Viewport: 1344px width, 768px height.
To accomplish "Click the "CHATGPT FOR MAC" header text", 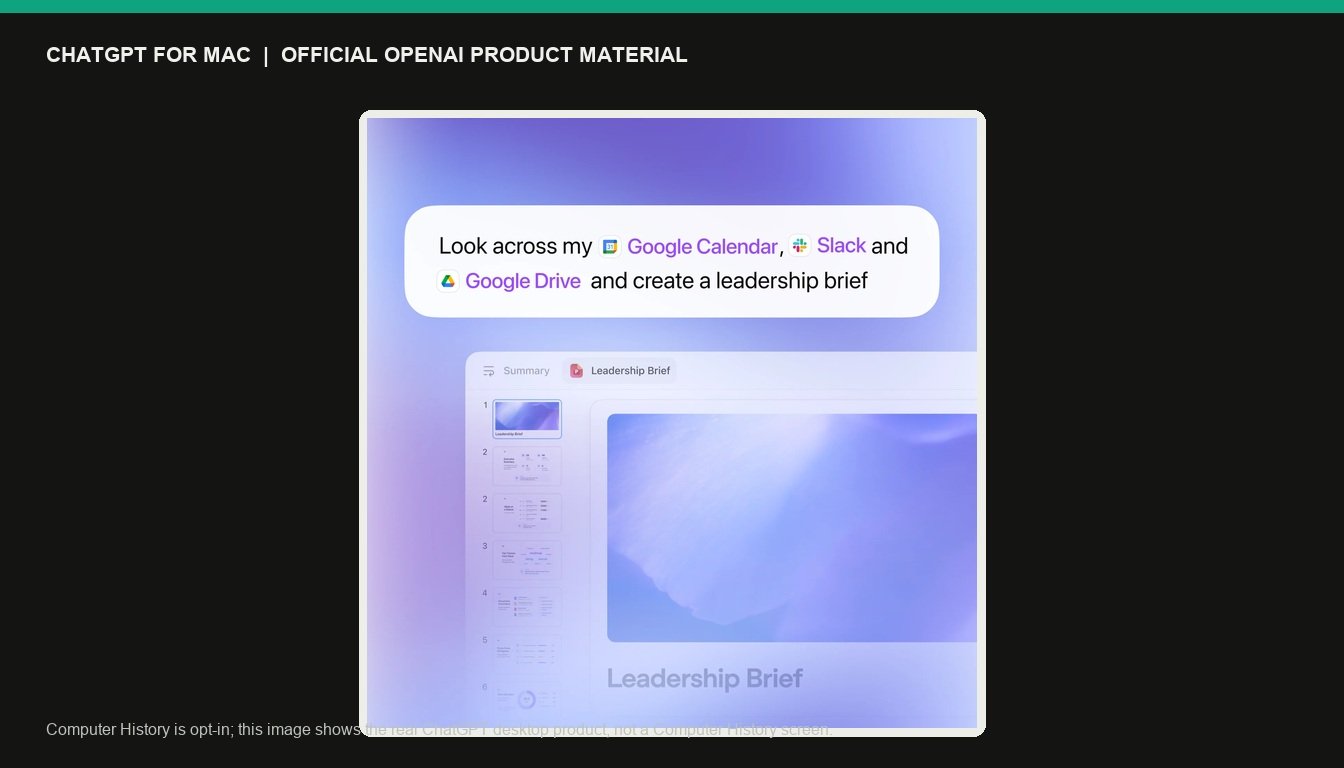I will pos(148,55).
